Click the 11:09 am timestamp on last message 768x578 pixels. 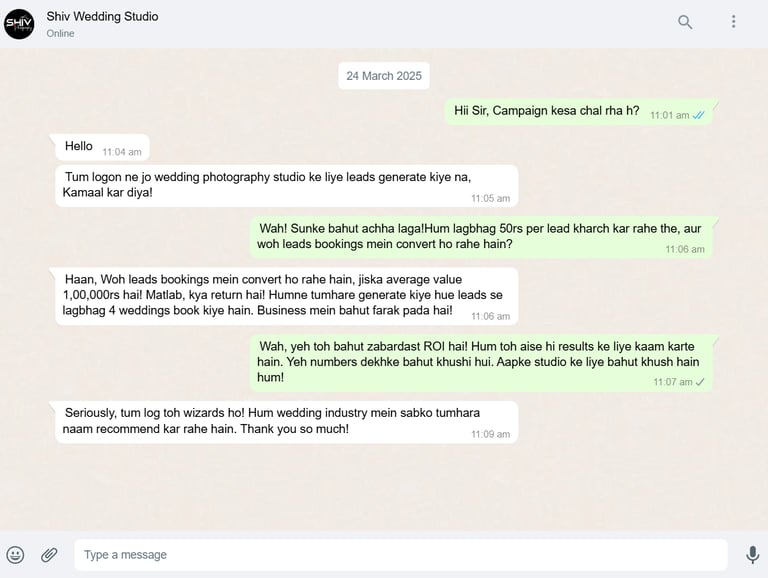[490, 434]
